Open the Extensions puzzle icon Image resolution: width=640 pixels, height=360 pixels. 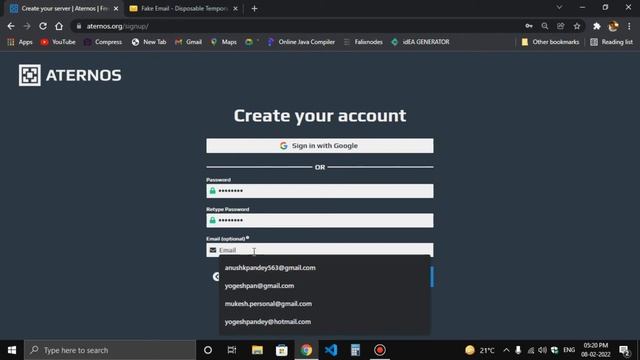597,26
